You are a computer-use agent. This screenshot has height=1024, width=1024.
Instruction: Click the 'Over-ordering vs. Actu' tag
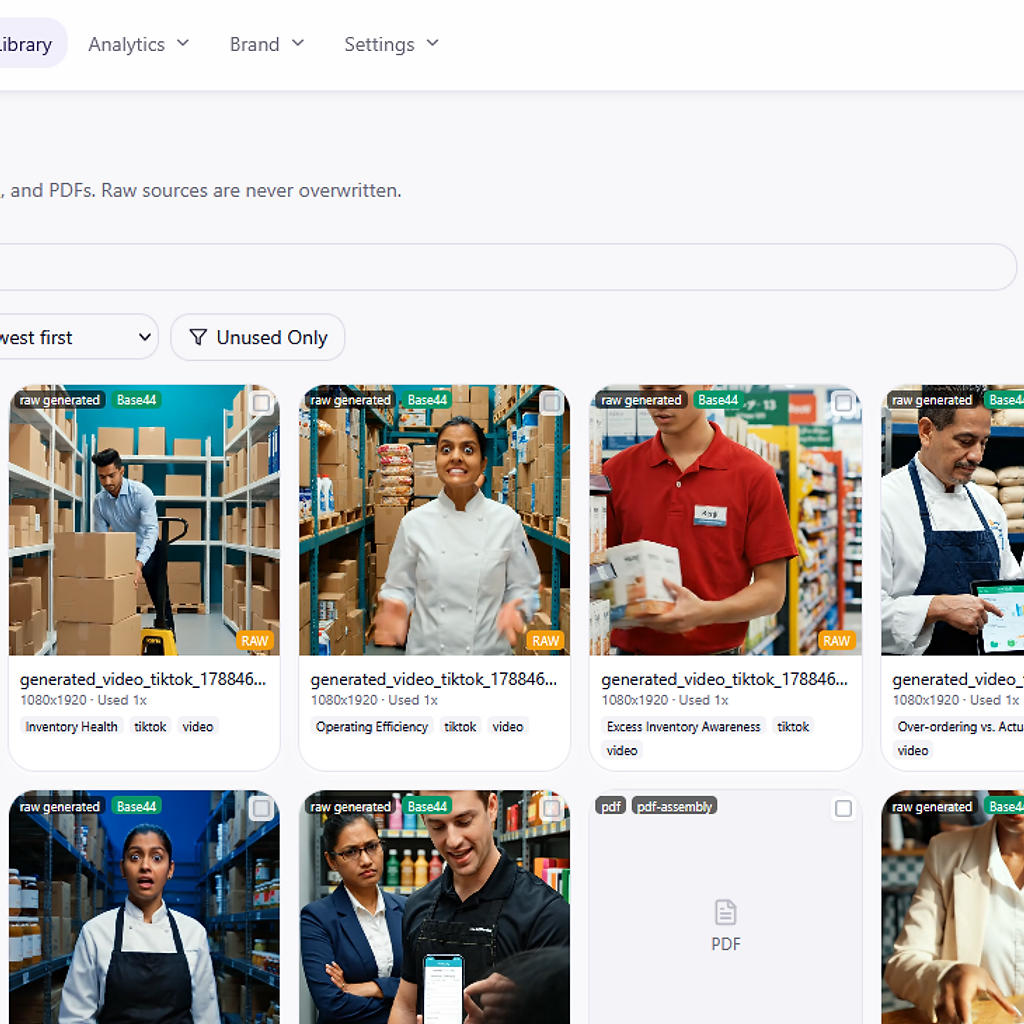[960, 726]
